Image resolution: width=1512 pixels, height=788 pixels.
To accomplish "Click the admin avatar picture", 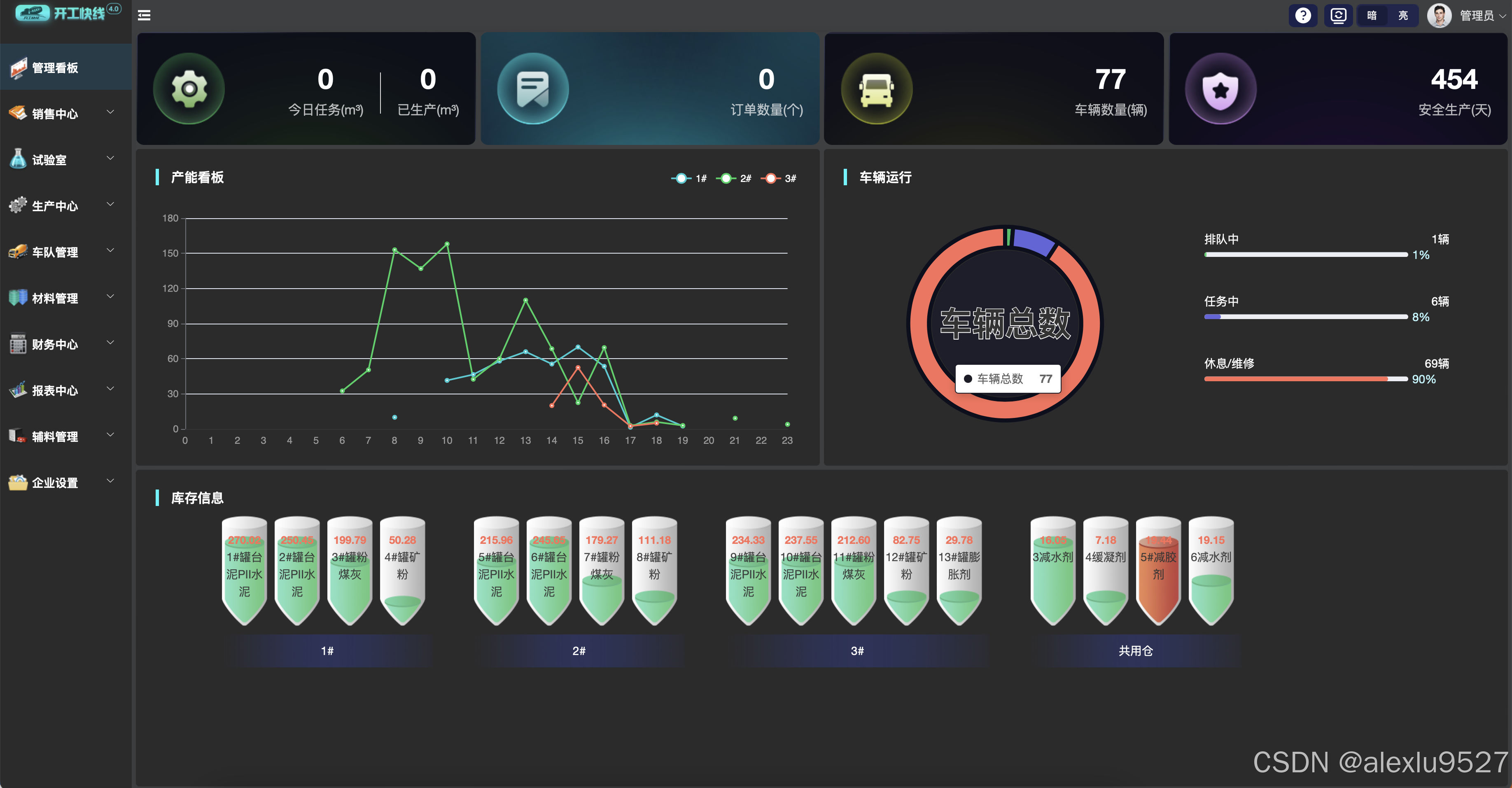I will (1439, 15).
